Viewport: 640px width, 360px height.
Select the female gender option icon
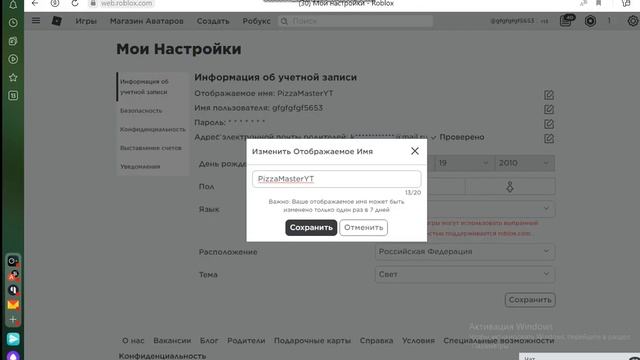(x=510, y=187)
